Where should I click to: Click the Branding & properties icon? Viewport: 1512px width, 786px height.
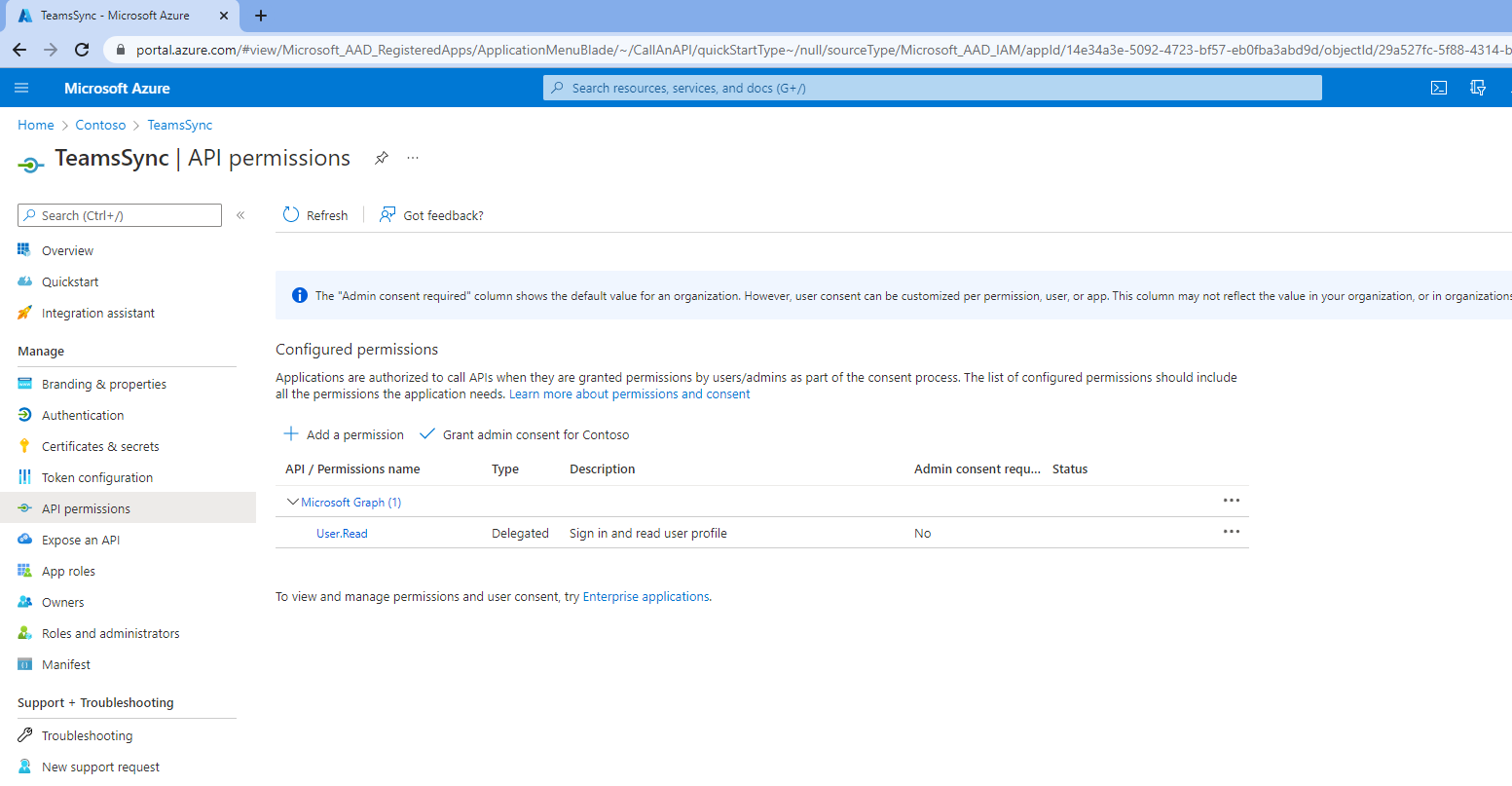click(24, 384)
